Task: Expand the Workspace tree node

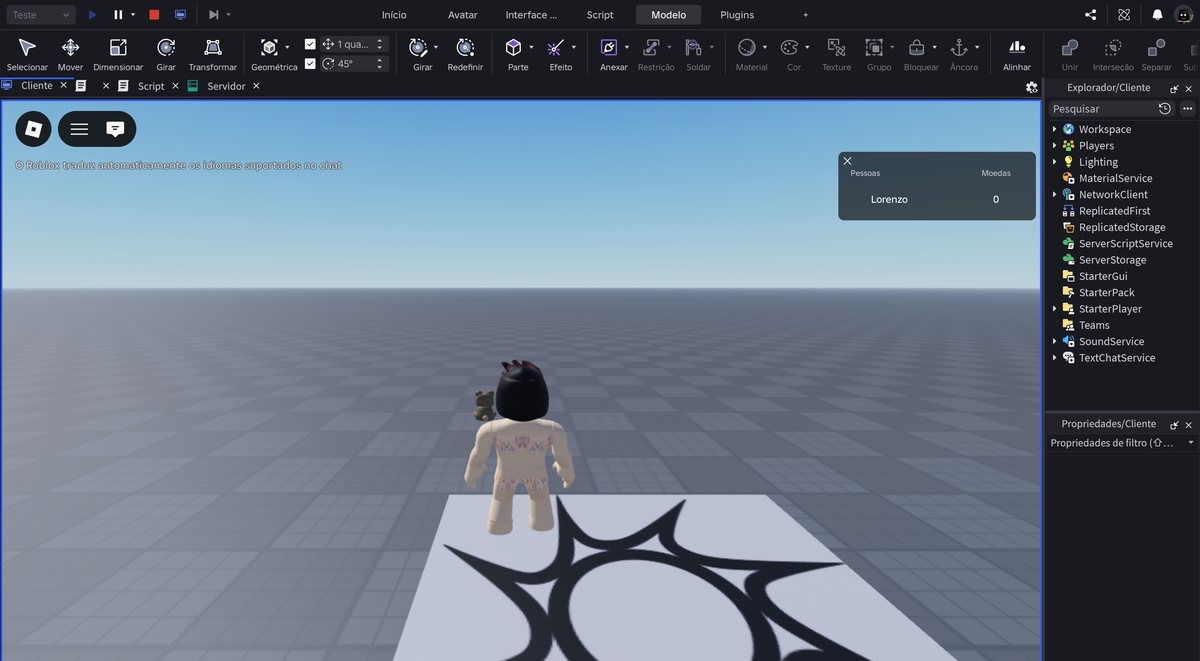Action: pos(1054,129)
